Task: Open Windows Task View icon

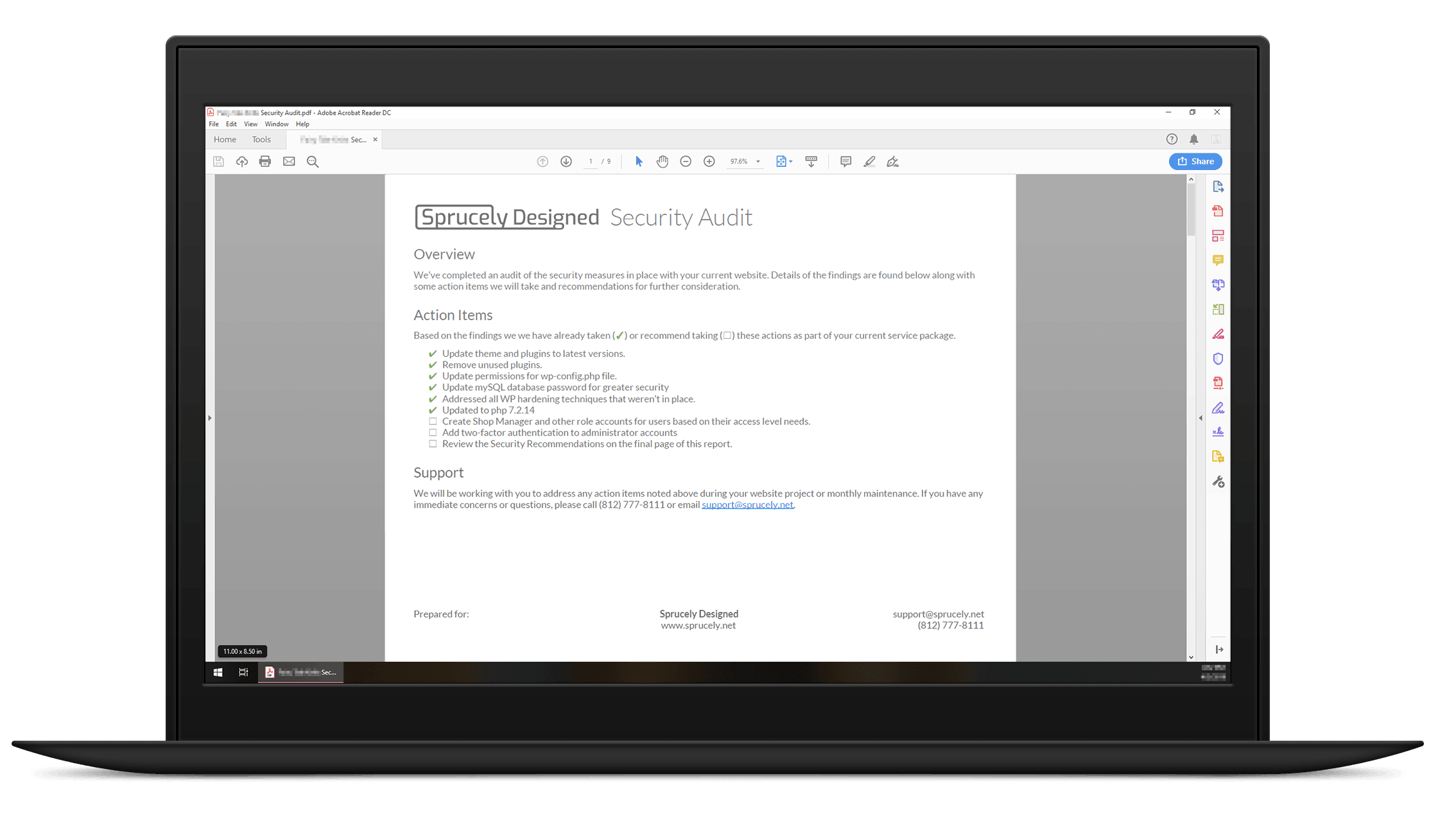Action: pyautogui.click(x=243, y=672)
